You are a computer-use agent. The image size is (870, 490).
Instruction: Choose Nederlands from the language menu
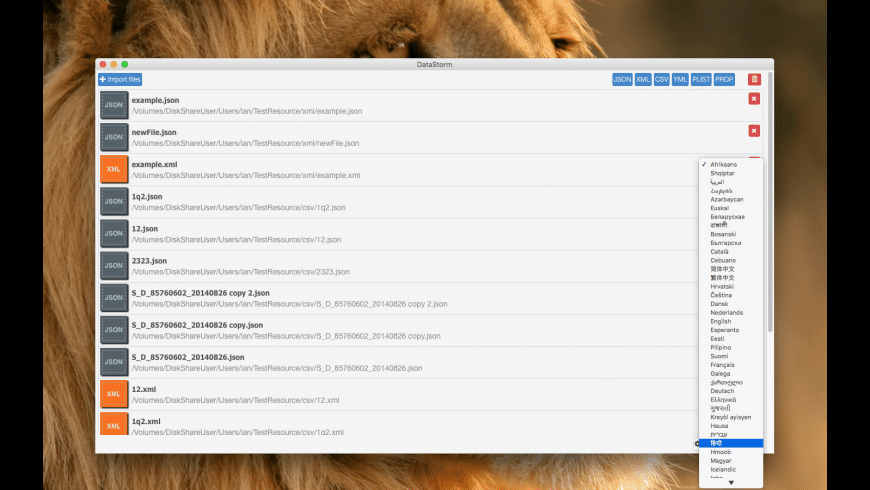(x=731, y=312)
